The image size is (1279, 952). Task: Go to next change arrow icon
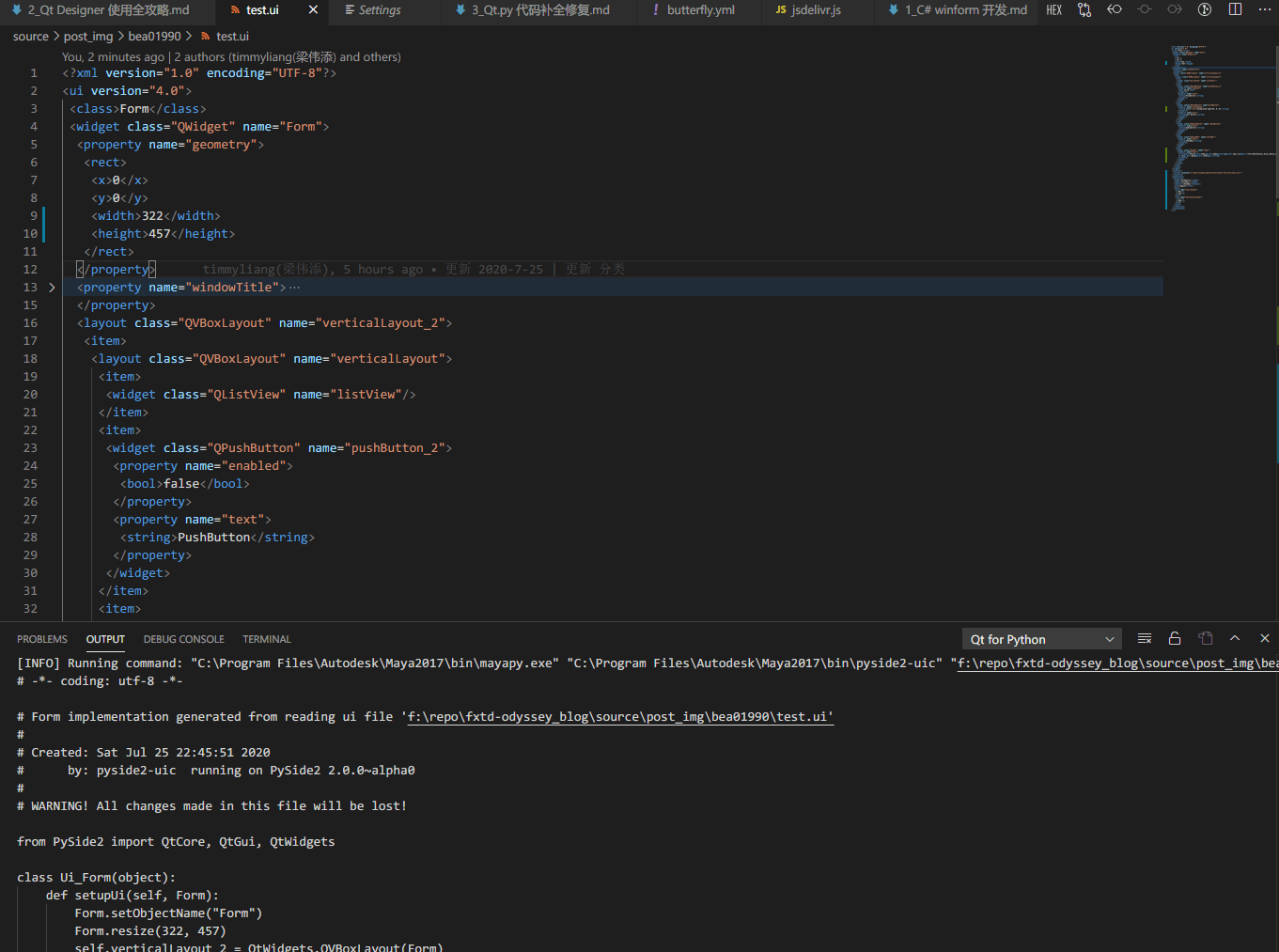[1175, 9]
